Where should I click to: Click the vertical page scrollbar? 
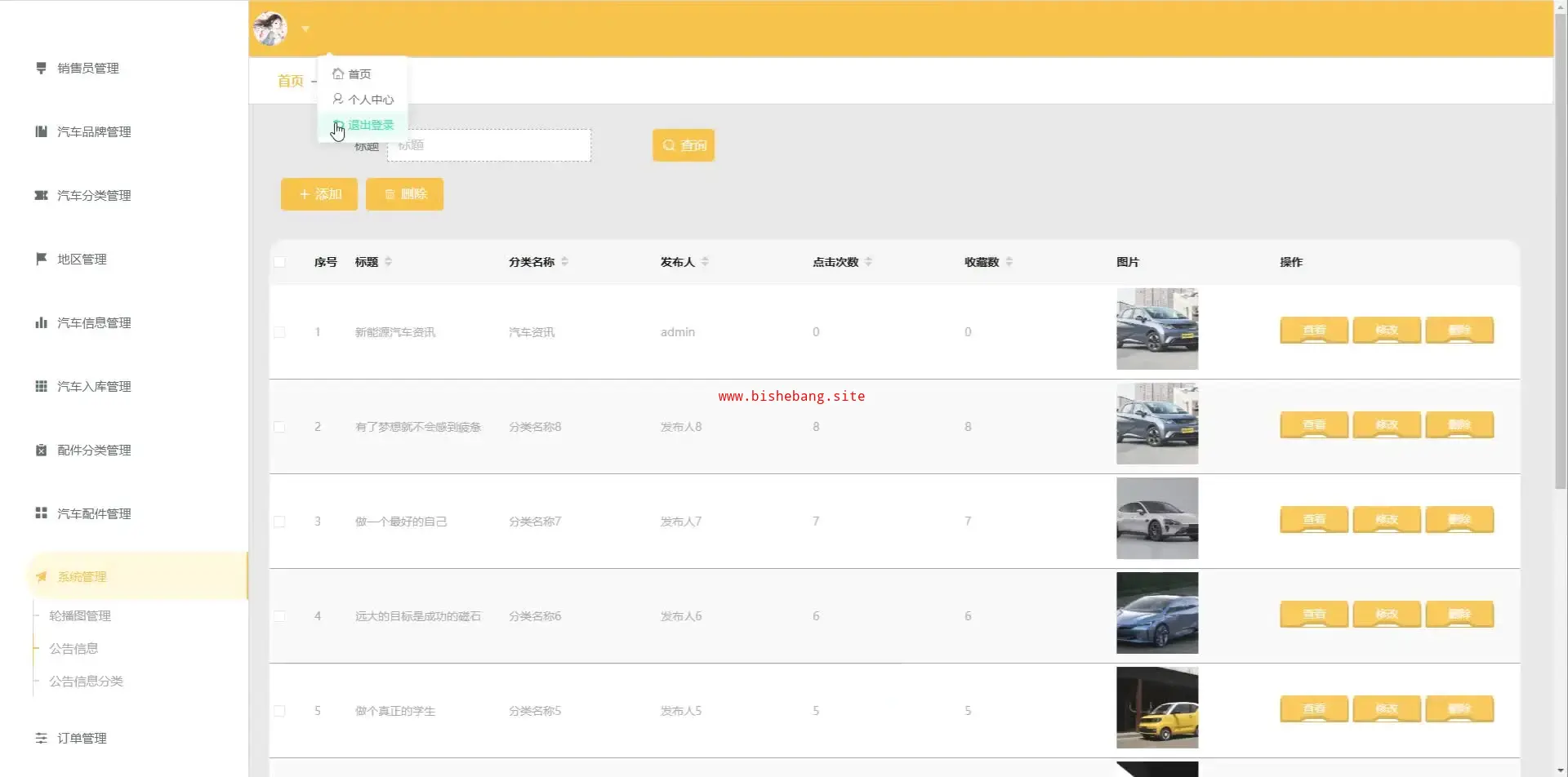pyautogui.click(x=1560, y=245)
